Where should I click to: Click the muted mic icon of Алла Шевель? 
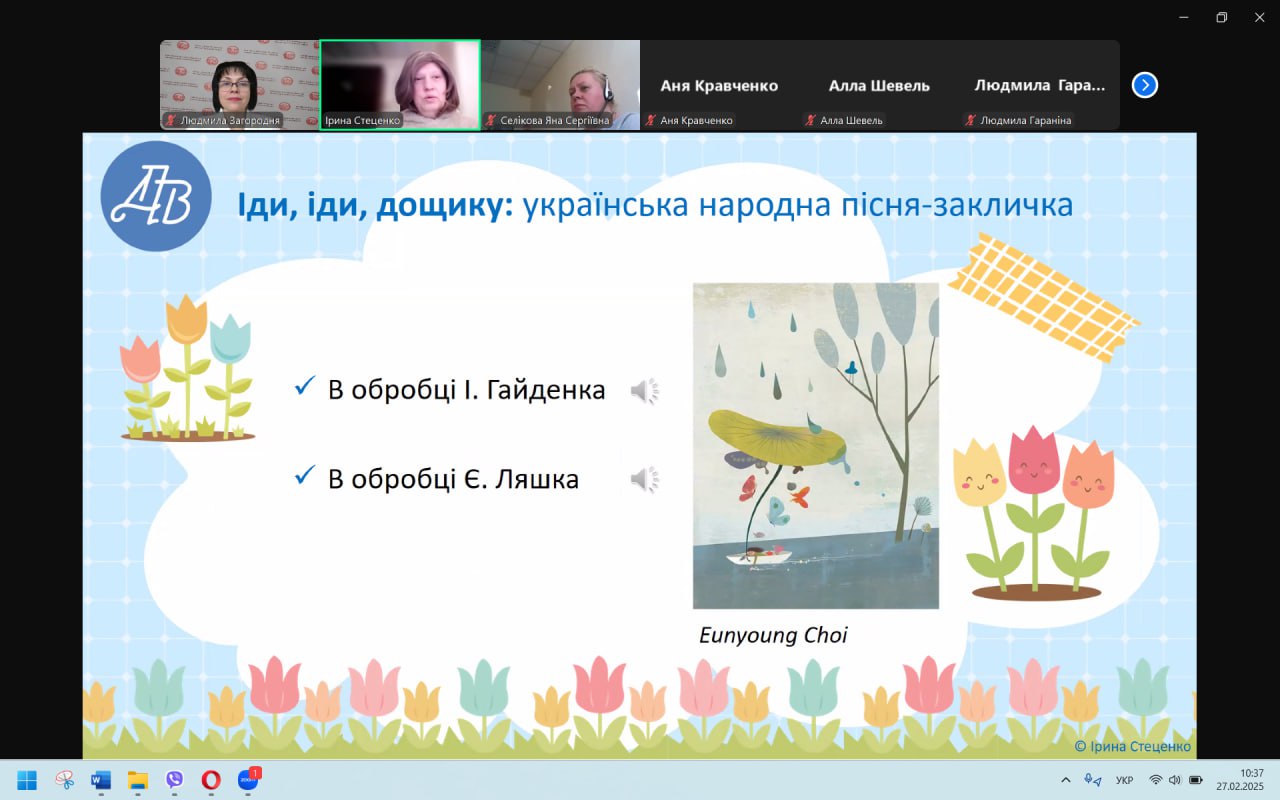pos(810,120)
